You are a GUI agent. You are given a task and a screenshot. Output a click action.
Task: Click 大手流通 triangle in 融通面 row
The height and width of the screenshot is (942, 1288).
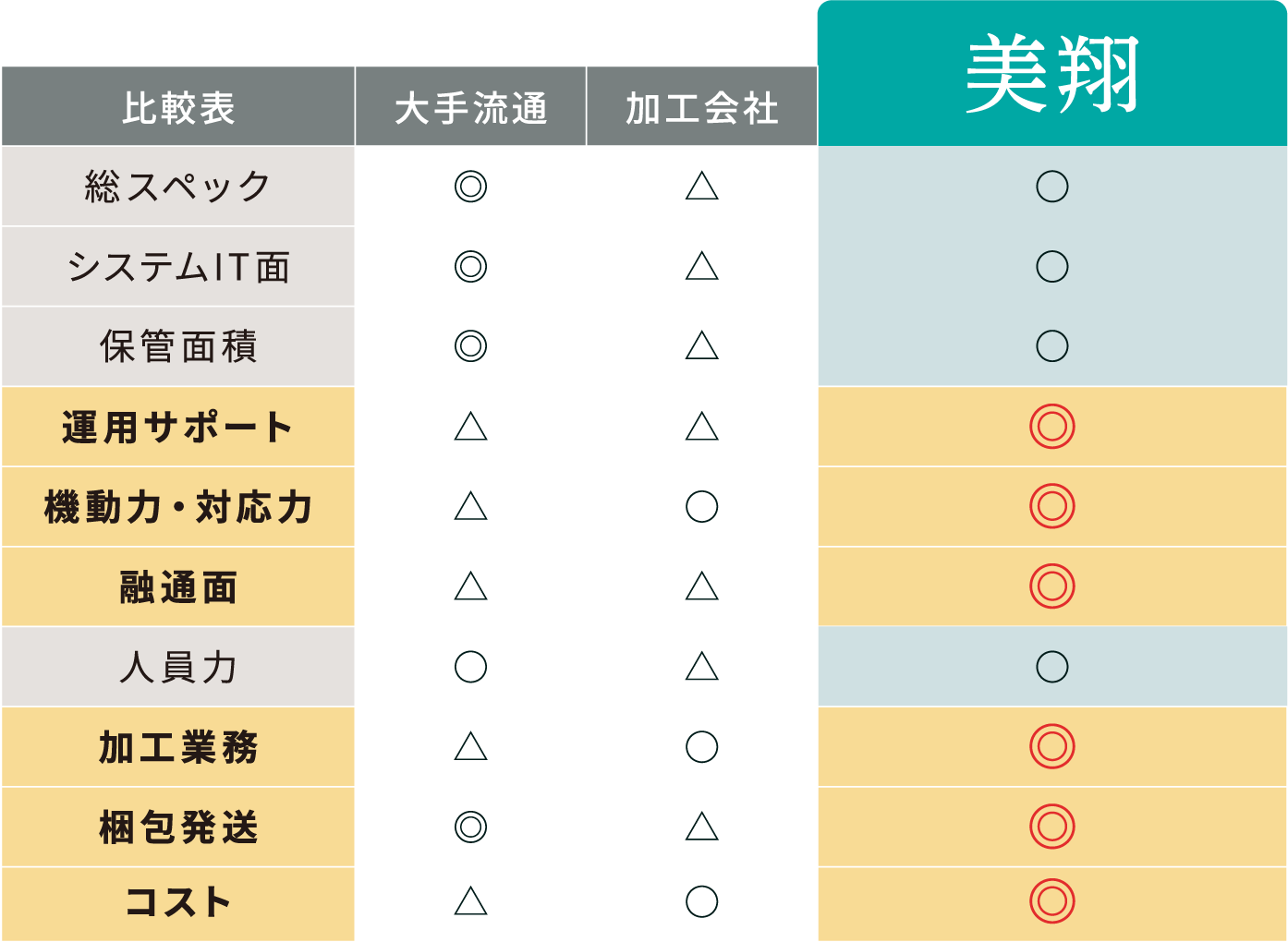(470, 586)
